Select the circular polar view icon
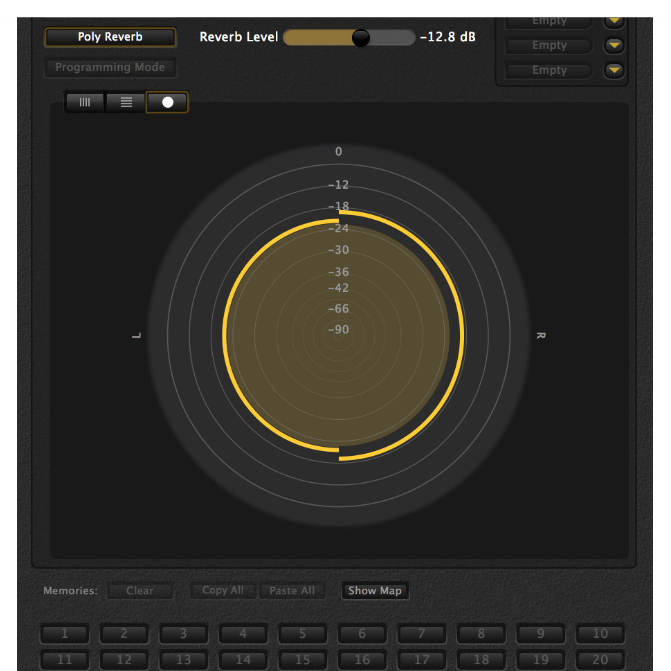Image resolution: width=671 pixels, height=671 pixels. [x=167, y=102]
